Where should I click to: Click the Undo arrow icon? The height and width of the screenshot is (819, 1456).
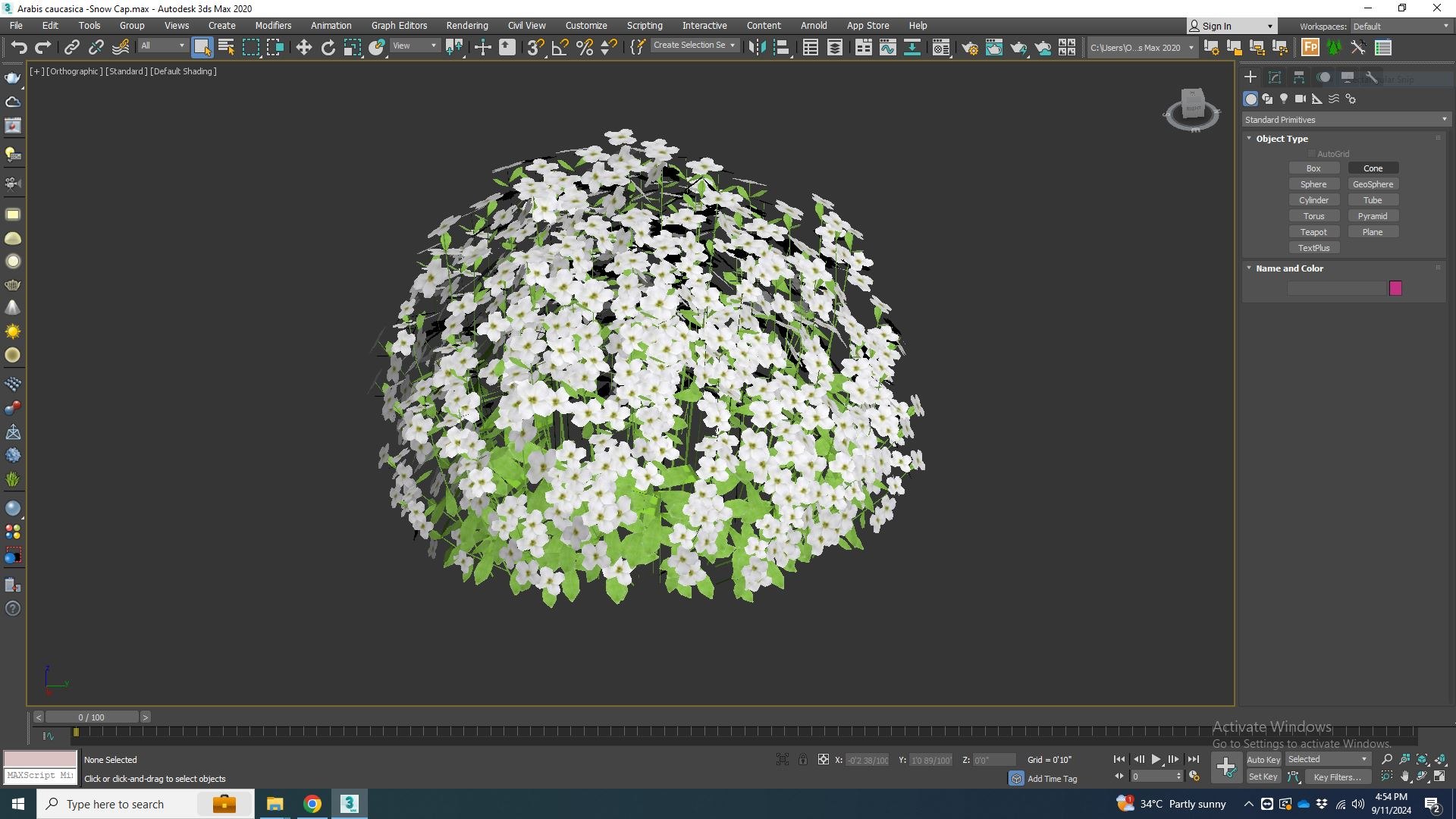click(19, 48)
